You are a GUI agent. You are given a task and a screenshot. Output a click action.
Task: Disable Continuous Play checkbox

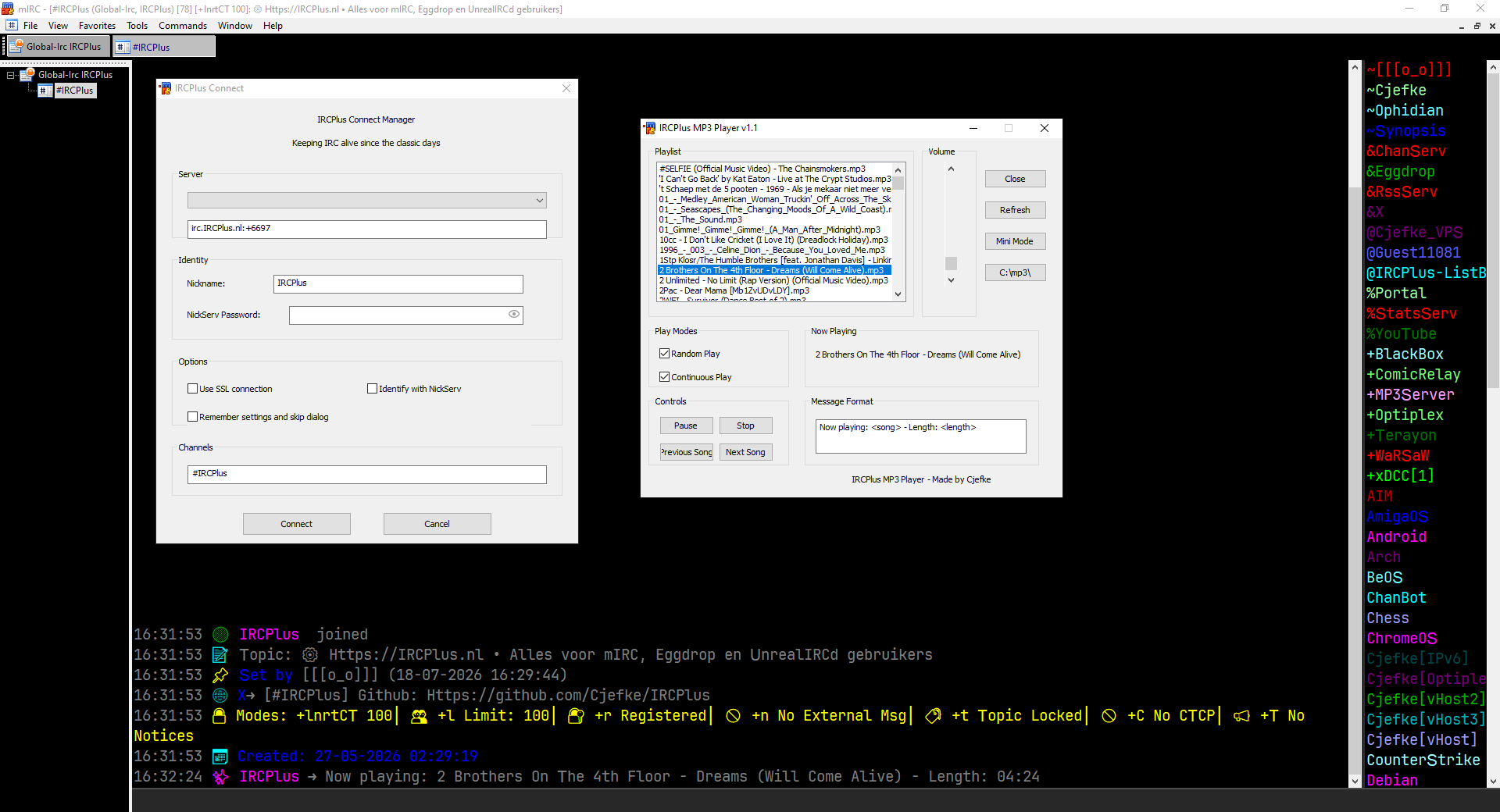tap(665, 377)
